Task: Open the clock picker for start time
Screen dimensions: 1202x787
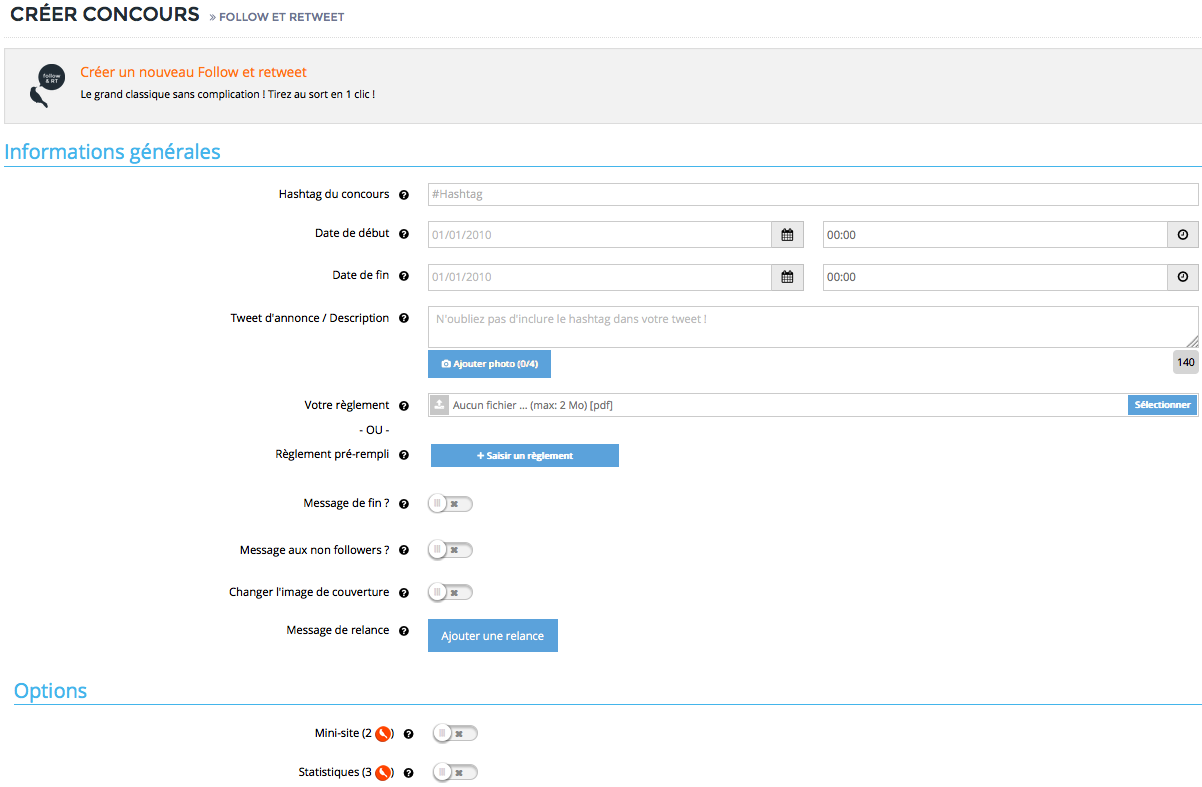Action: [1182, 235]
